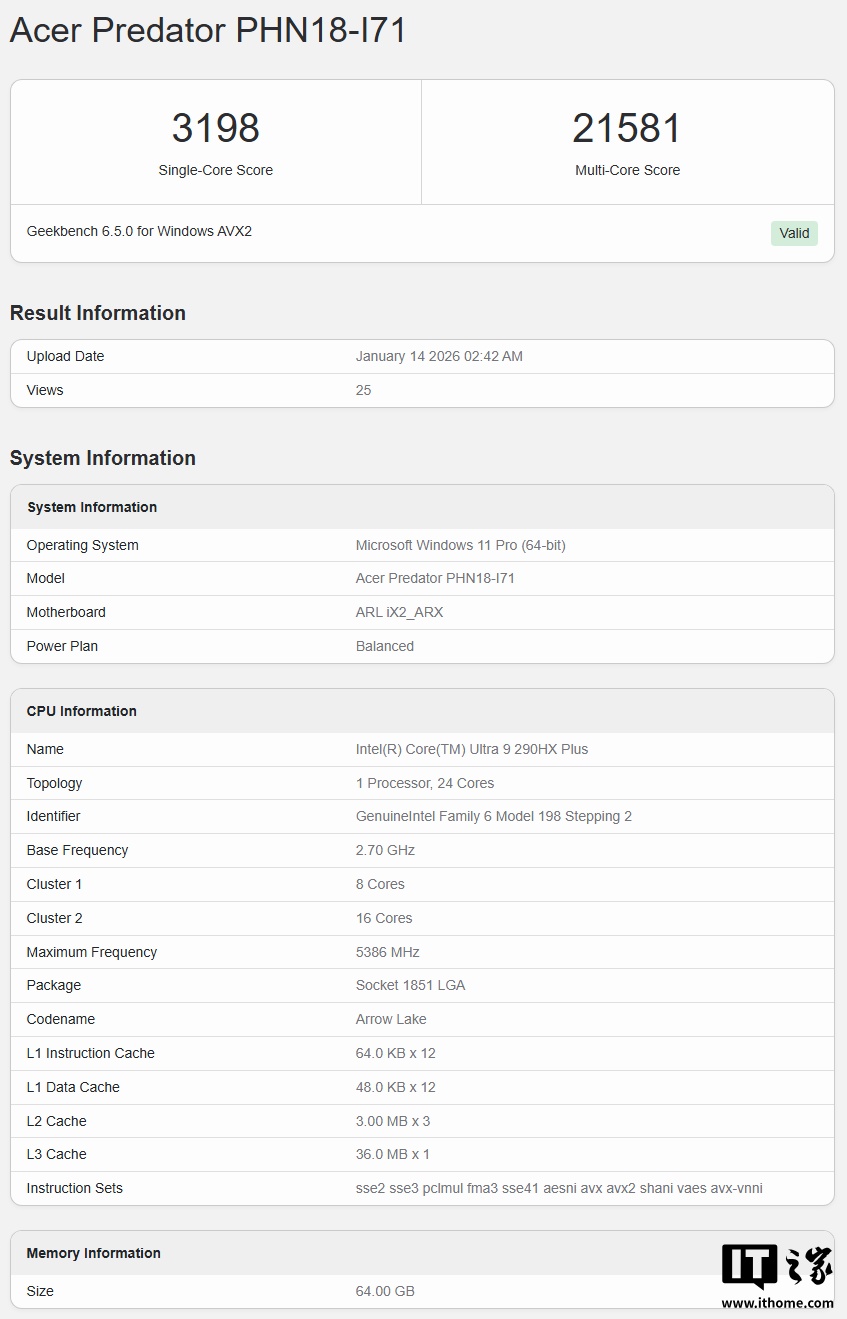Click the System Information table header
Image resolution: width=847 pixels, height=1319 pixels.
pos(92,507)
